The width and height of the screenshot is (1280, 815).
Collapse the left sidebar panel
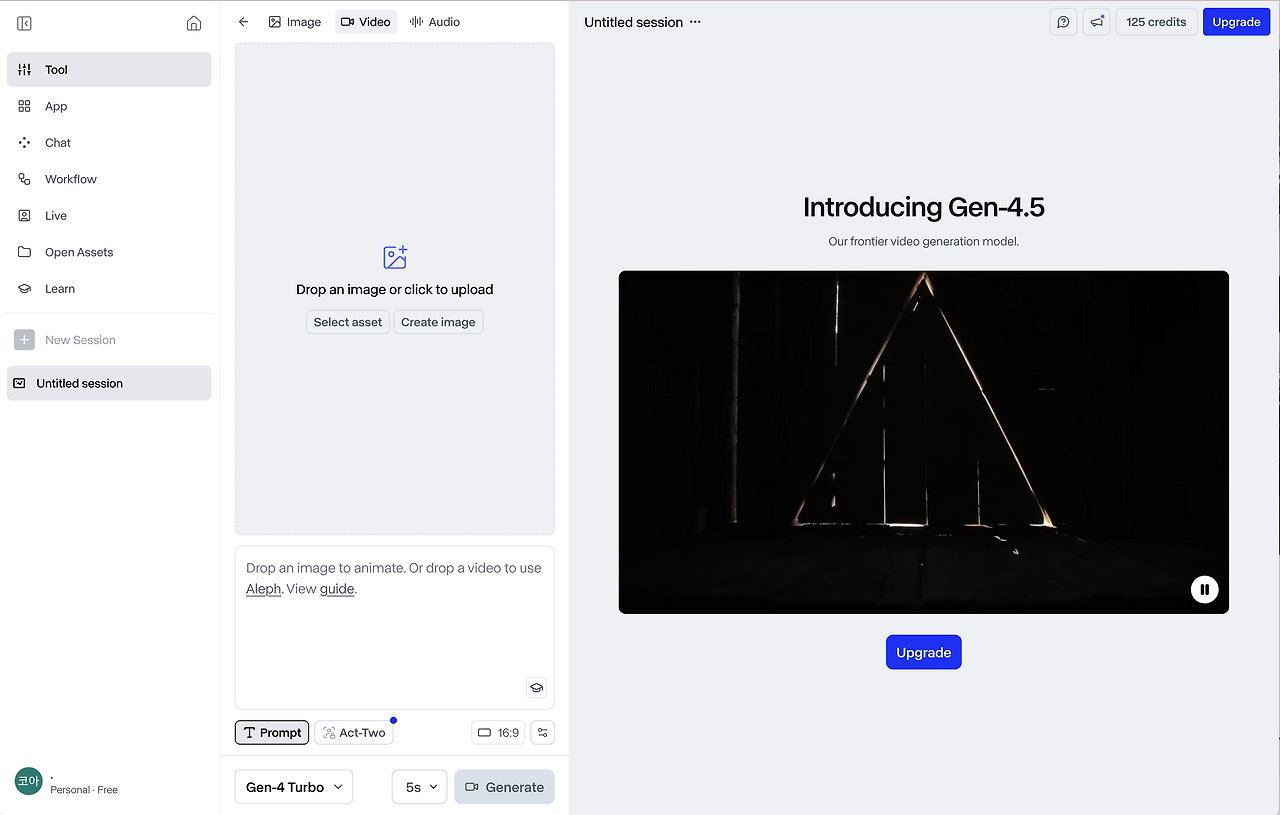[x=25, y=23]
